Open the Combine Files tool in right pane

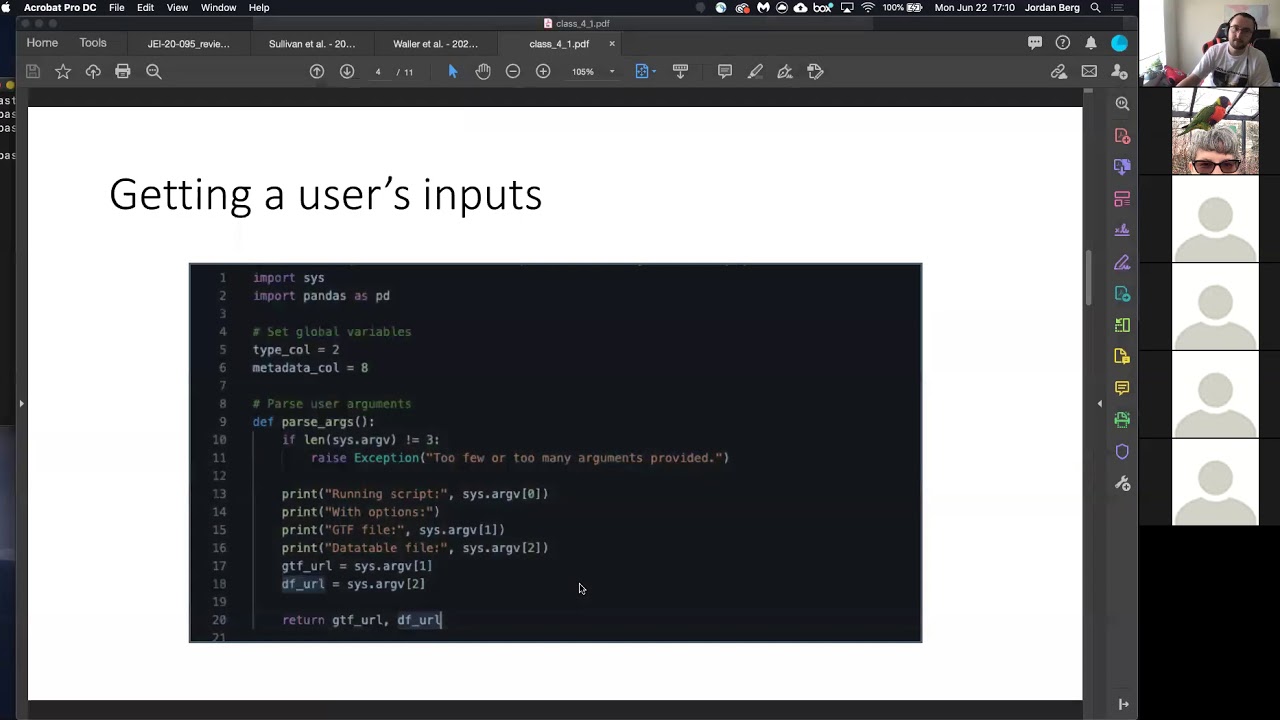(x=1122, y=166)
